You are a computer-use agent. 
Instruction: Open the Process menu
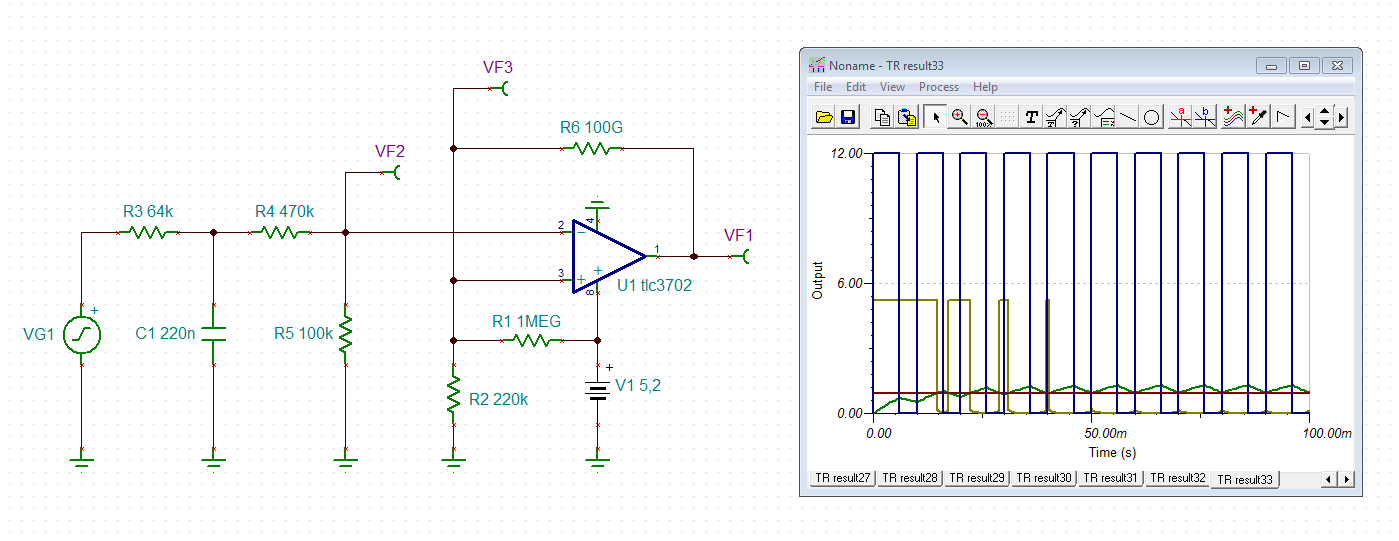click(939, 87)
